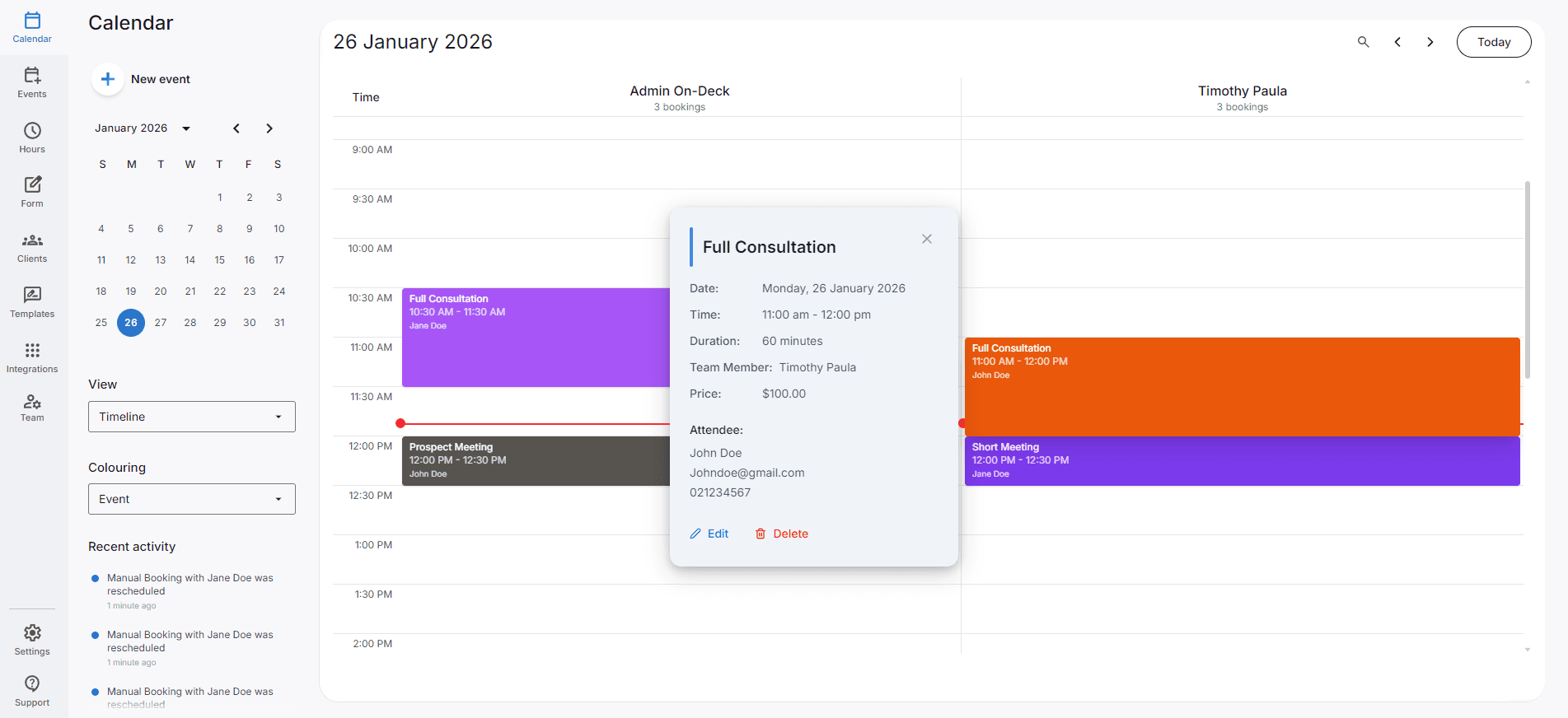The image size is (1568, 718).
Task: Show previous month in mini calendar
Action: pyautogui.click(x=236, y=128)
